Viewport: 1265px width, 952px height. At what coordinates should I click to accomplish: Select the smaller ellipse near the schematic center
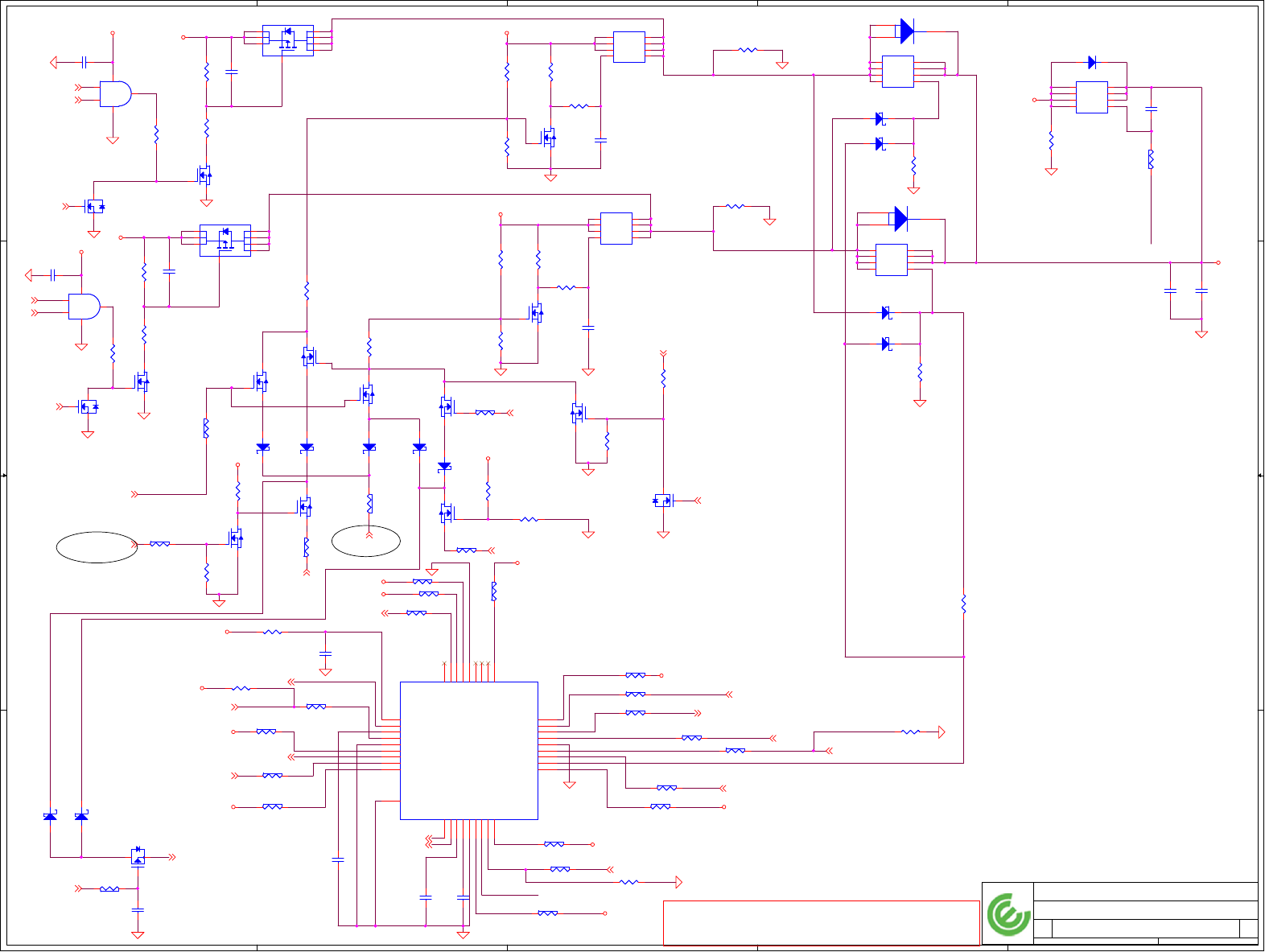[366, 541]
